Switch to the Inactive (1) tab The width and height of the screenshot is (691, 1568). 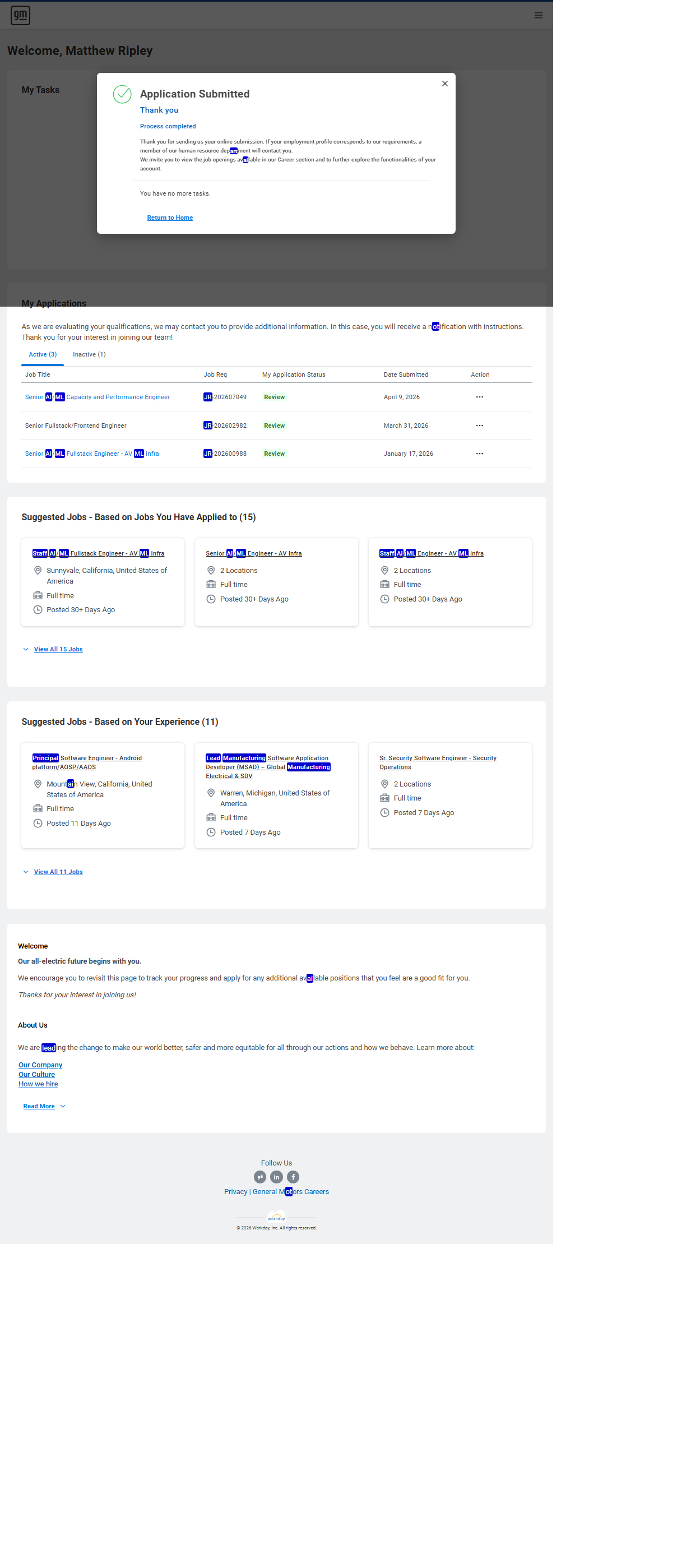(89, 354)
